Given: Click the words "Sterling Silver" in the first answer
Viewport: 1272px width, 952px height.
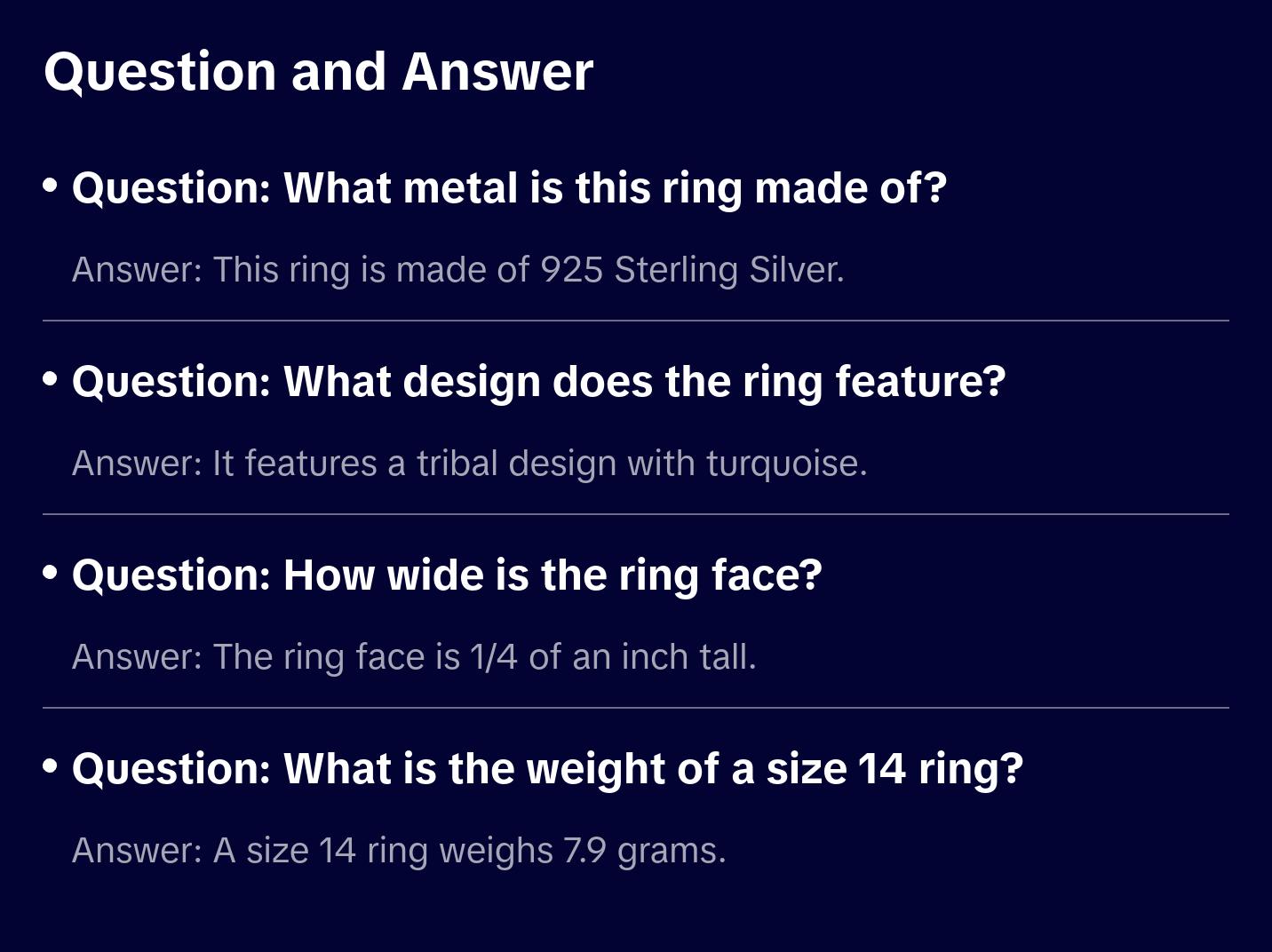Looking at the screenshot, I should (727, 270).
